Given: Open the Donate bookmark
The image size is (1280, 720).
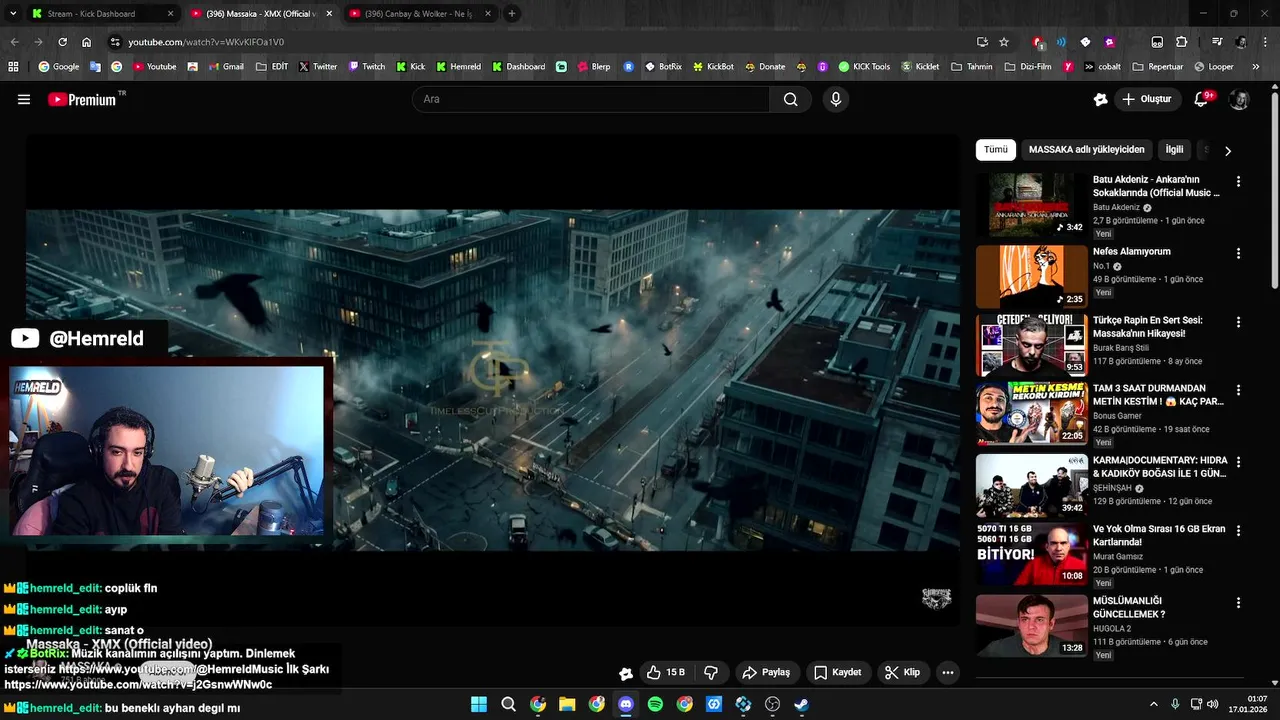Looking at the screenshot, I should click(764, 67).
